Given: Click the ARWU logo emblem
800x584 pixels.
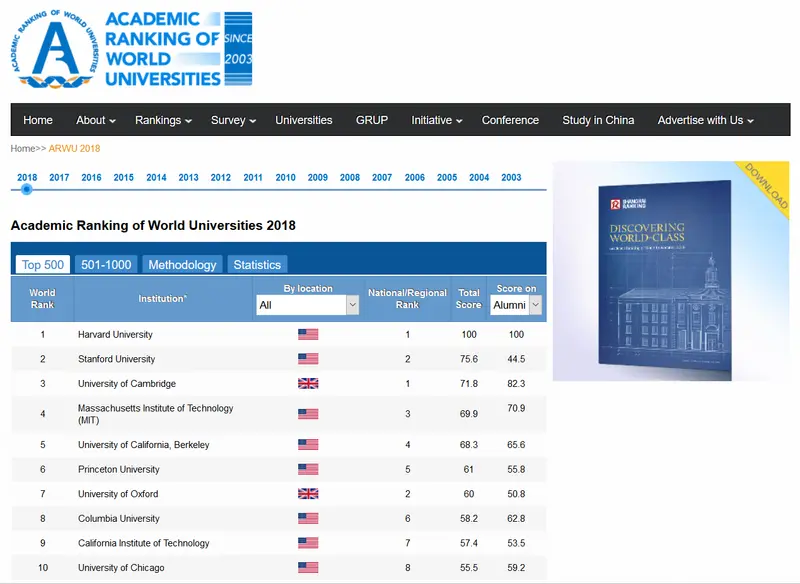Looking at the screenshot, I should [54, 49].
